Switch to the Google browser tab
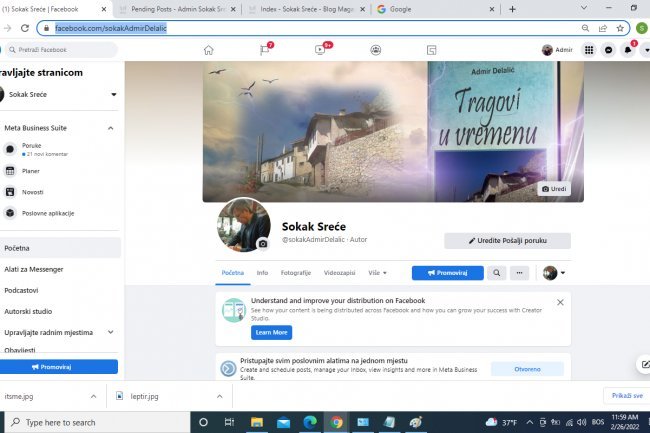 coord(435,9)
